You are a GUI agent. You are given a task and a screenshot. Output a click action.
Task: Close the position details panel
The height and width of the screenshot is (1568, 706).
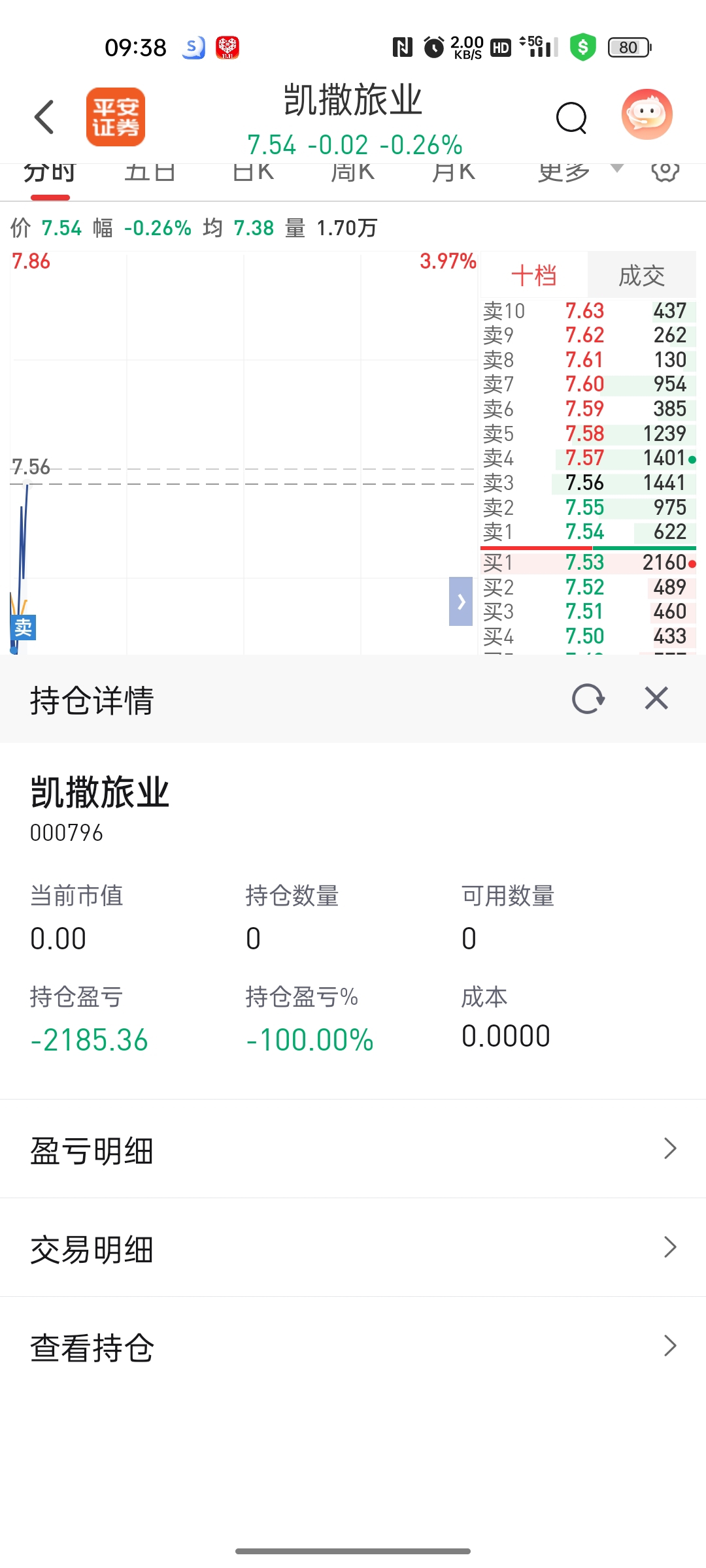(x=656, y=698)
